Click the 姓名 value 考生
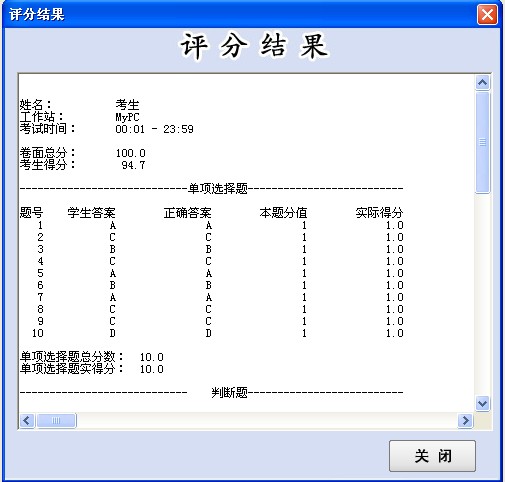 [127, 105]
